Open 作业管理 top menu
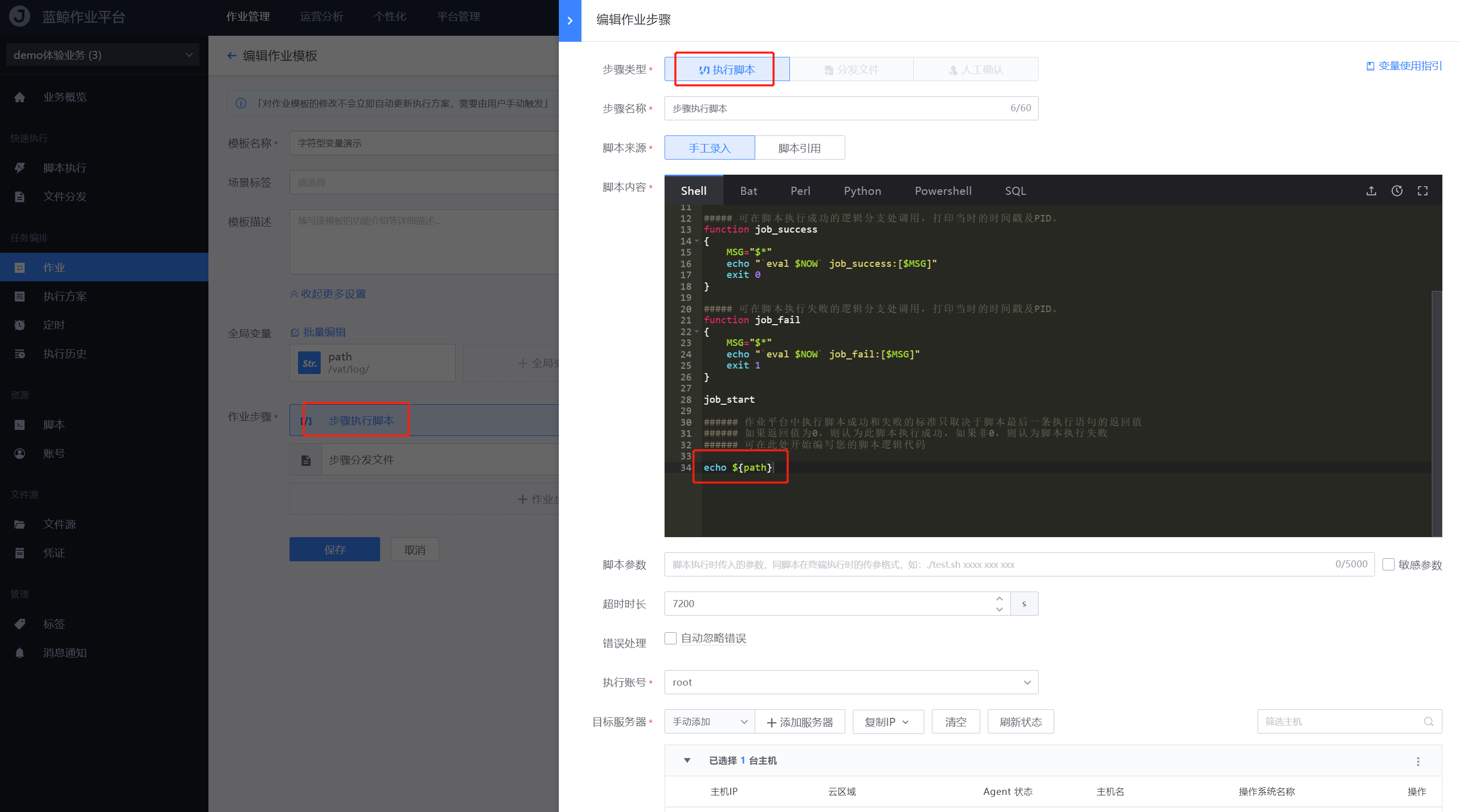Image resolution: width=1460 pixels, height=812 pixels. [x=248, y=17]
